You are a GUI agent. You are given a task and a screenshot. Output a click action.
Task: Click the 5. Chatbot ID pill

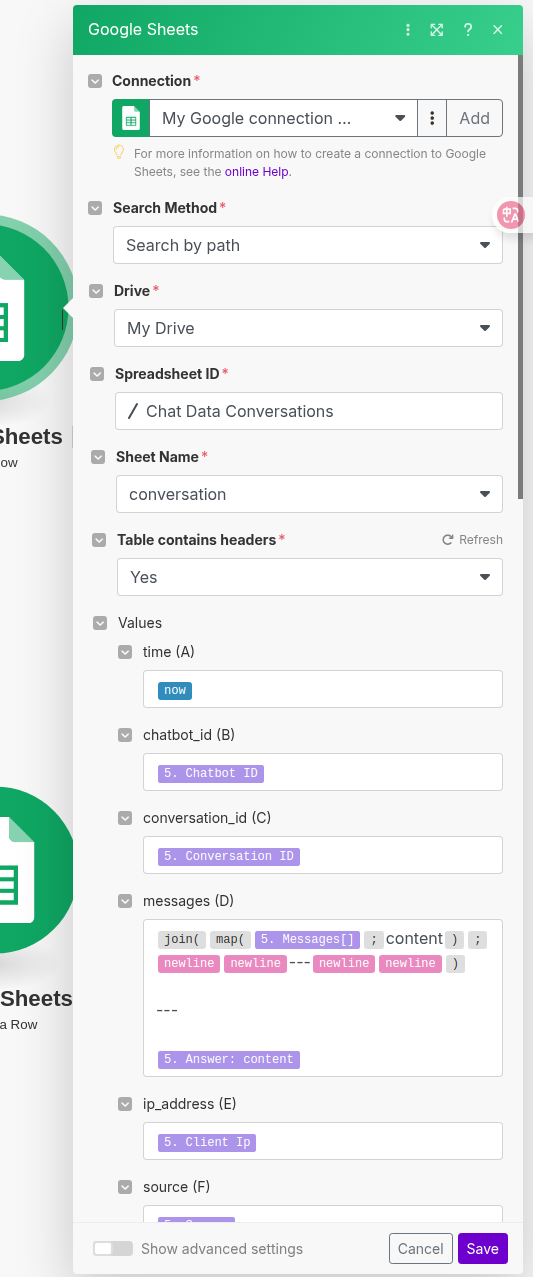[x=211, y=773]
